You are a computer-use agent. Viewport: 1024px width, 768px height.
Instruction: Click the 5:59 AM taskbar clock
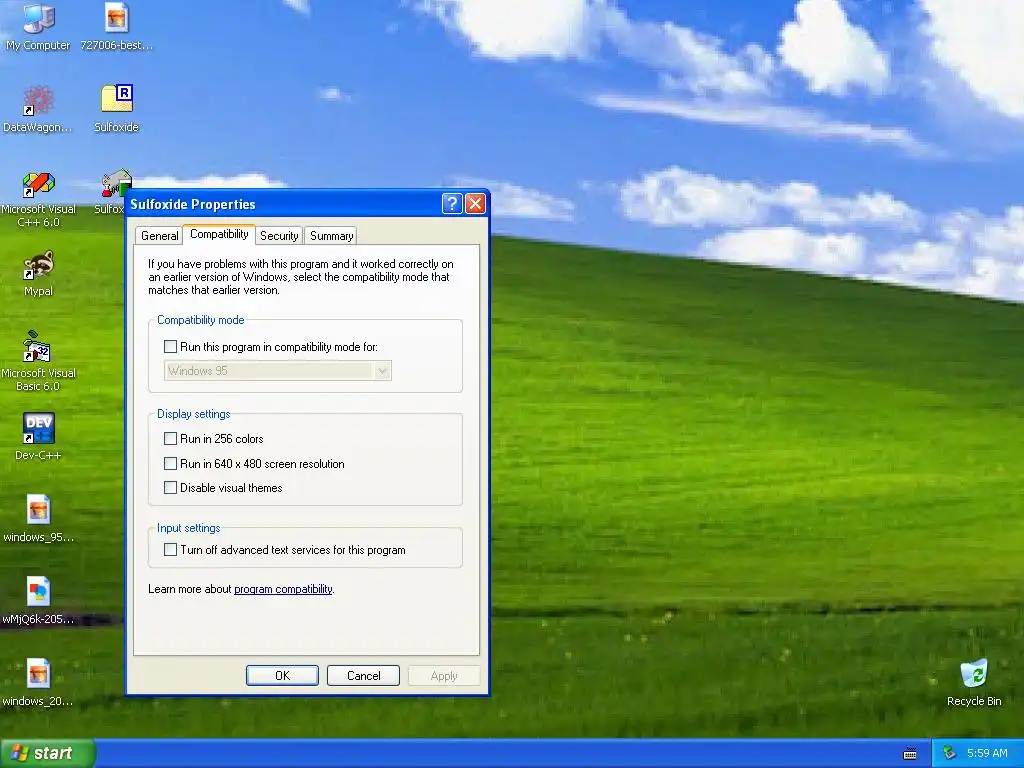click(987, 753)
